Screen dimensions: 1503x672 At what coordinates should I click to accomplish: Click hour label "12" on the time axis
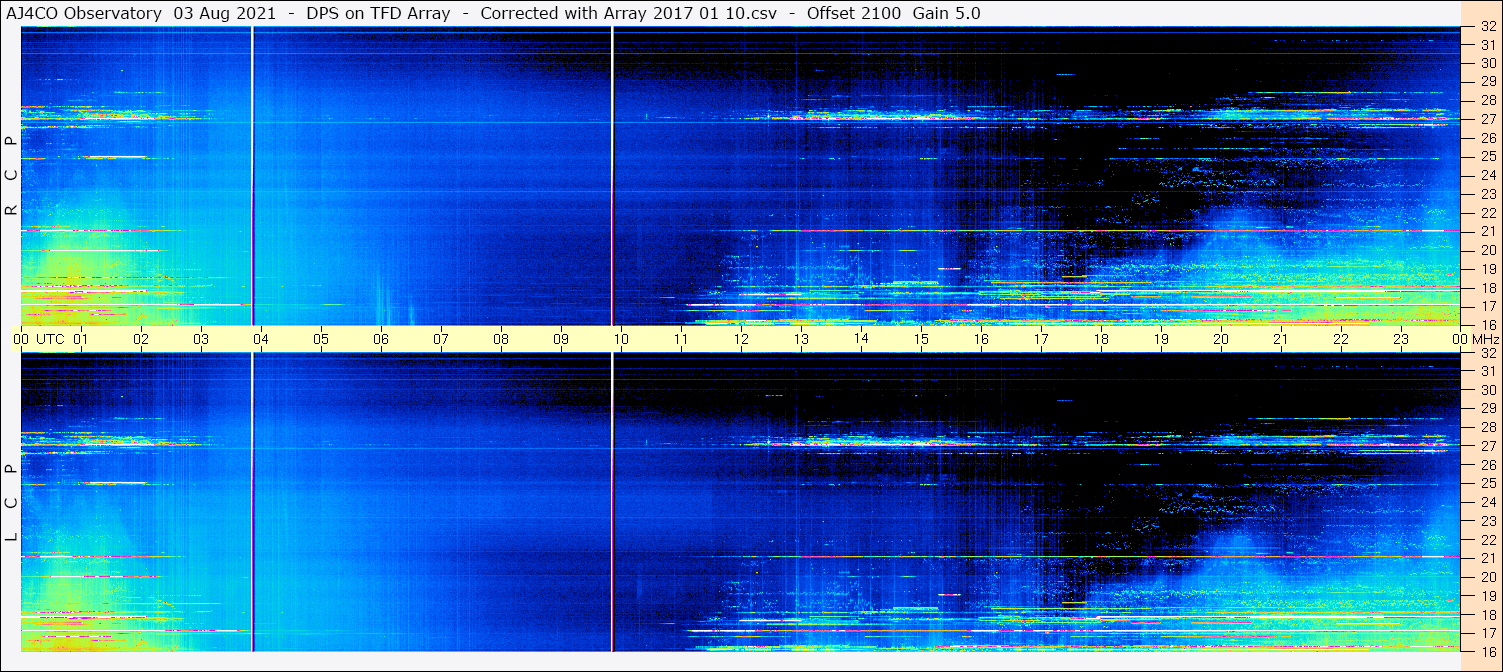(741, 339)
